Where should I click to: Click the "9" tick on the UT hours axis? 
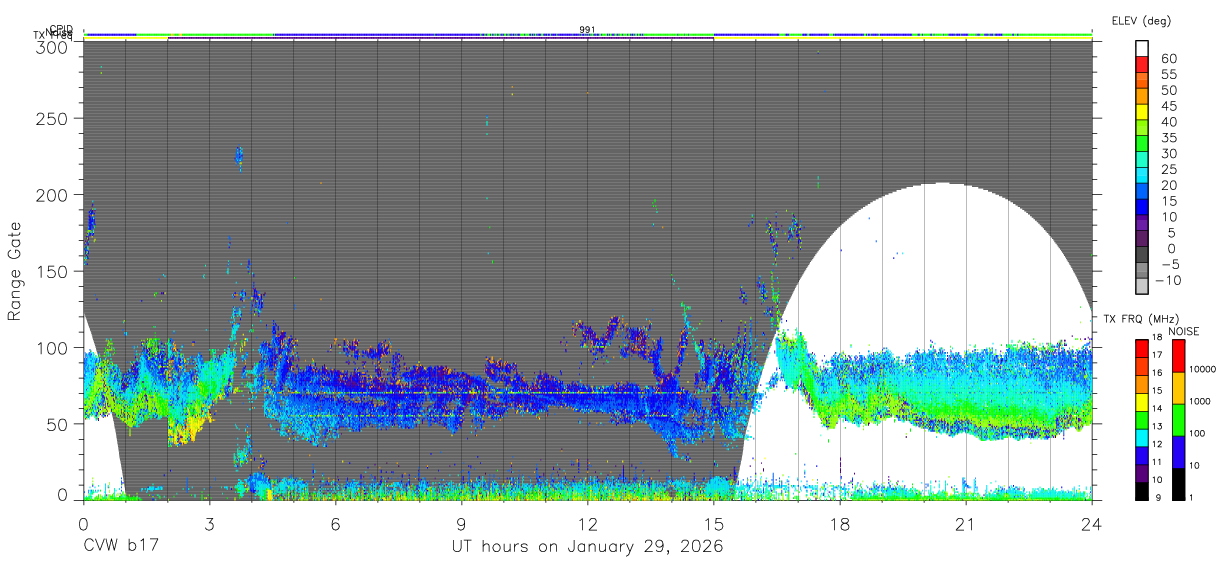(462, 523)
